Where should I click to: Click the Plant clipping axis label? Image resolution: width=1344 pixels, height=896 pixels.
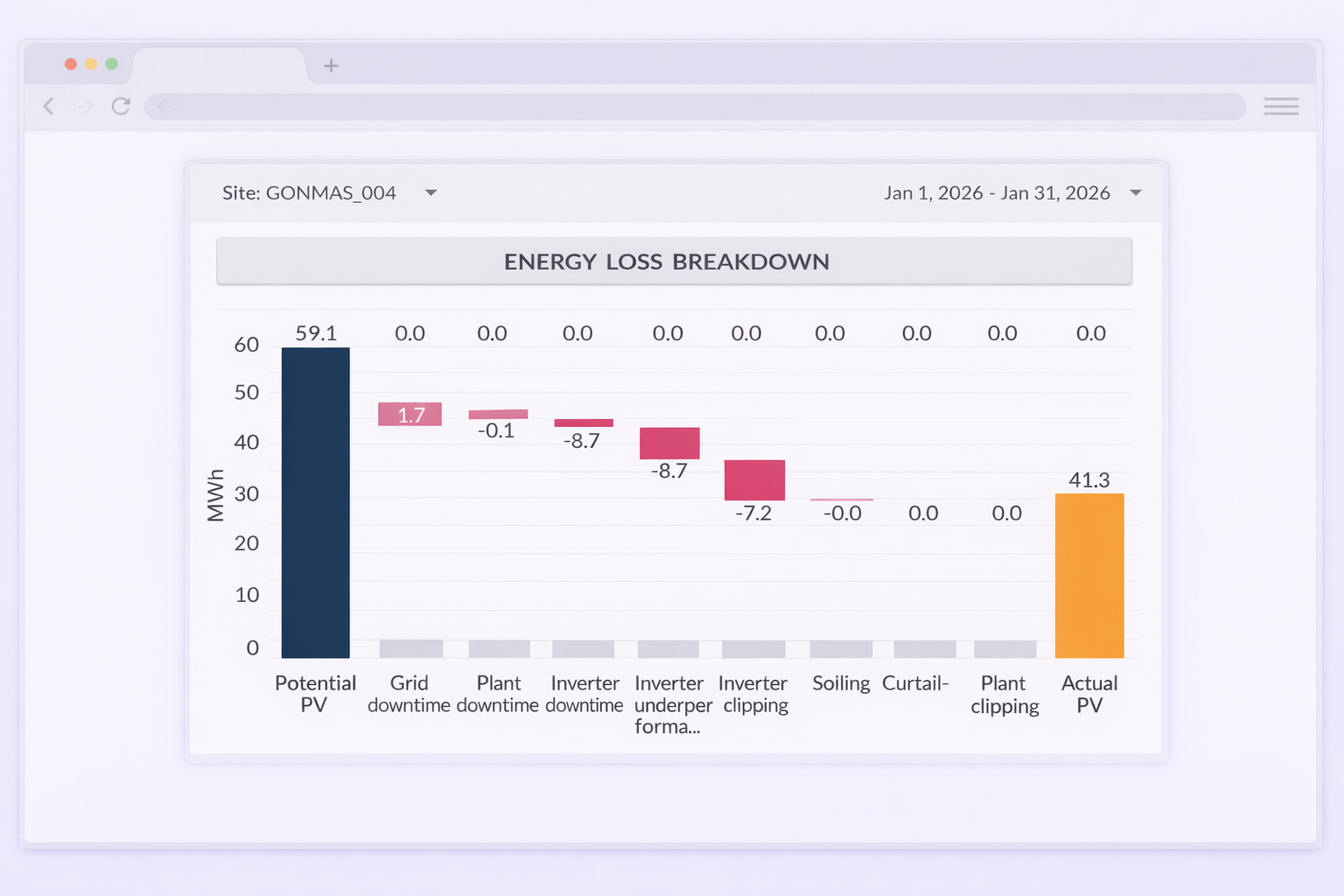[1004, 695]
